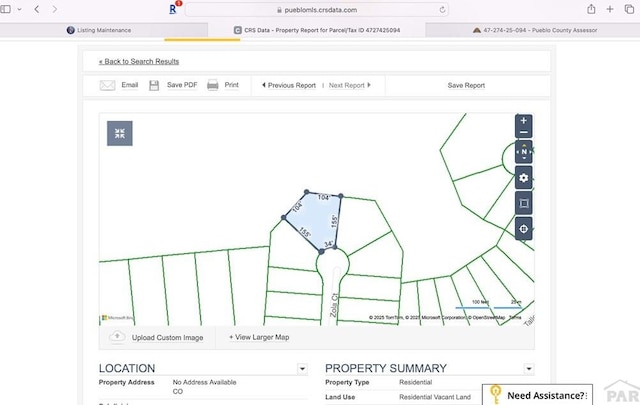Image resolution: width=640 pixels, height=405 pixels.
Task: Click the locate crosshair map icon
Action: click(x=524, y=229)
